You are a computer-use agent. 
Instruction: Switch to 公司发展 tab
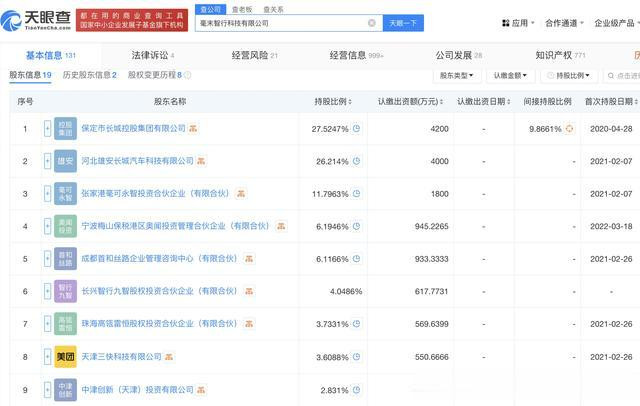pos(458,55)
